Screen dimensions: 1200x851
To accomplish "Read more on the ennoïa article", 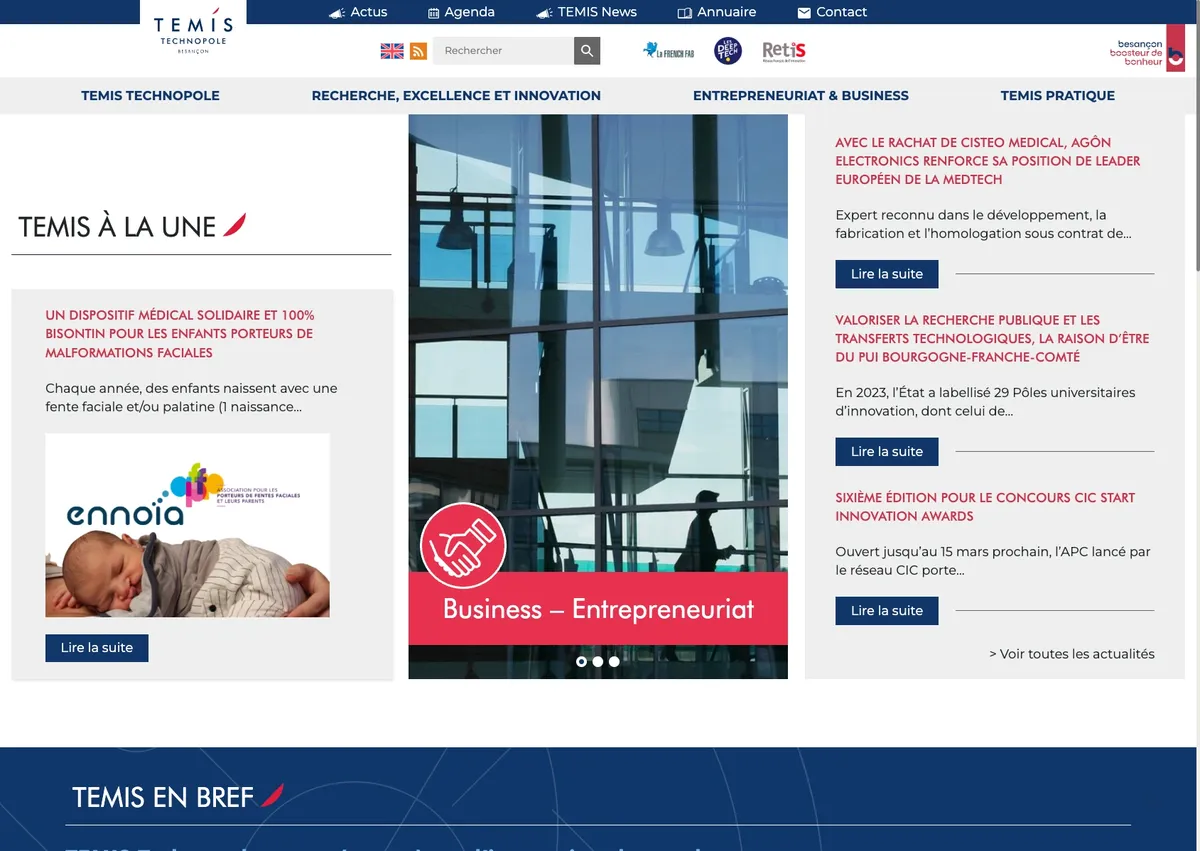I will (97, 648).
